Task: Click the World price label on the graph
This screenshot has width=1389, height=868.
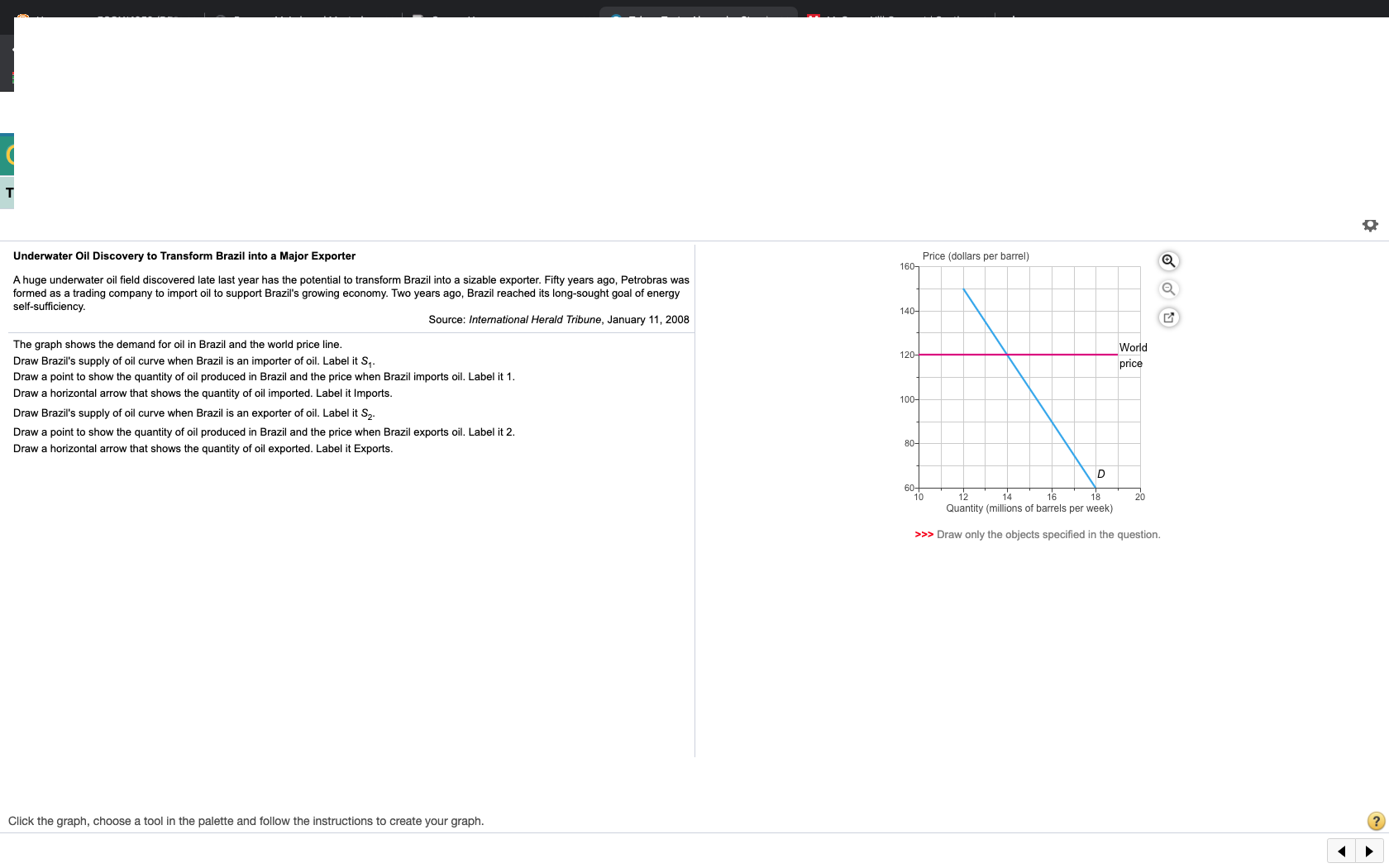Action: click(x=1131, y=355)
